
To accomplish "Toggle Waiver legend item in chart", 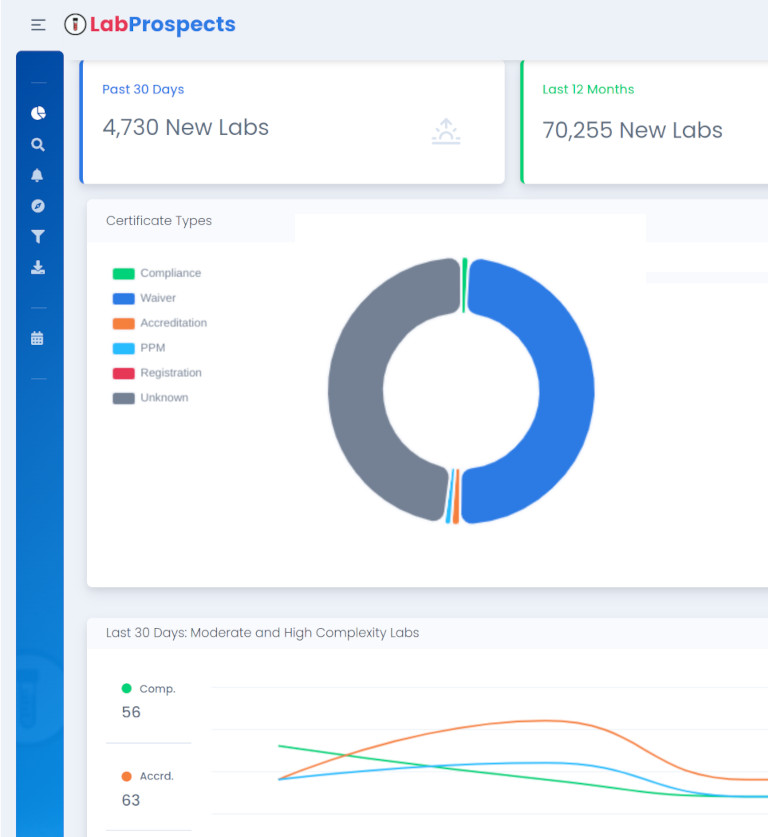I will tap(157, 298).
